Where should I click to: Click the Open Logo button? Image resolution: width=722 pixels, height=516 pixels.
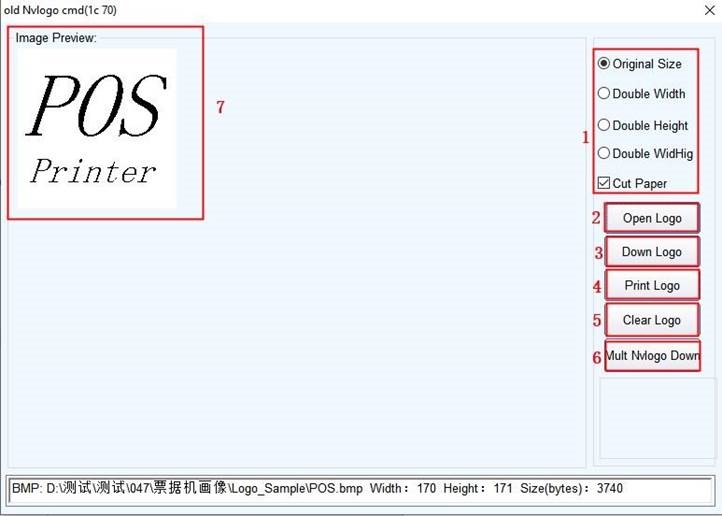(652, 218)
